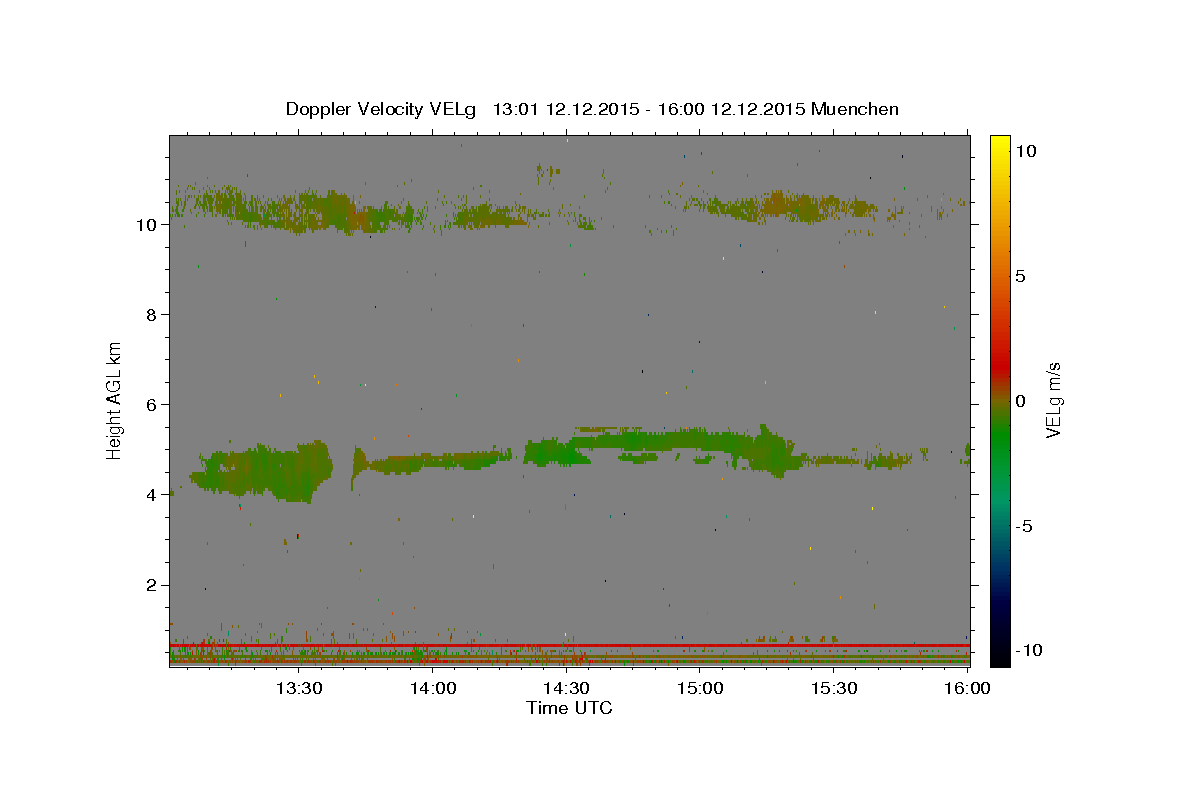Click the plot title 'Doppler Velocity VELg'

pyautogui.click(x=383, y=109)
